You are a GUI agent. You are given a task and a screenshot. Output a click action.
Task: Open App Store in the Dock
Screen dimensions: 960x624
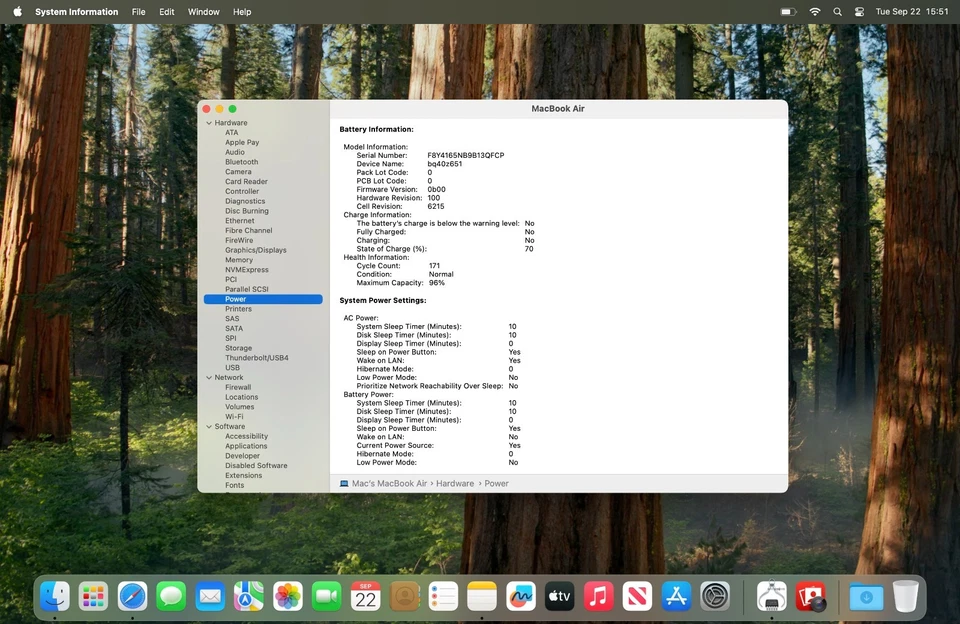[677, 596]
